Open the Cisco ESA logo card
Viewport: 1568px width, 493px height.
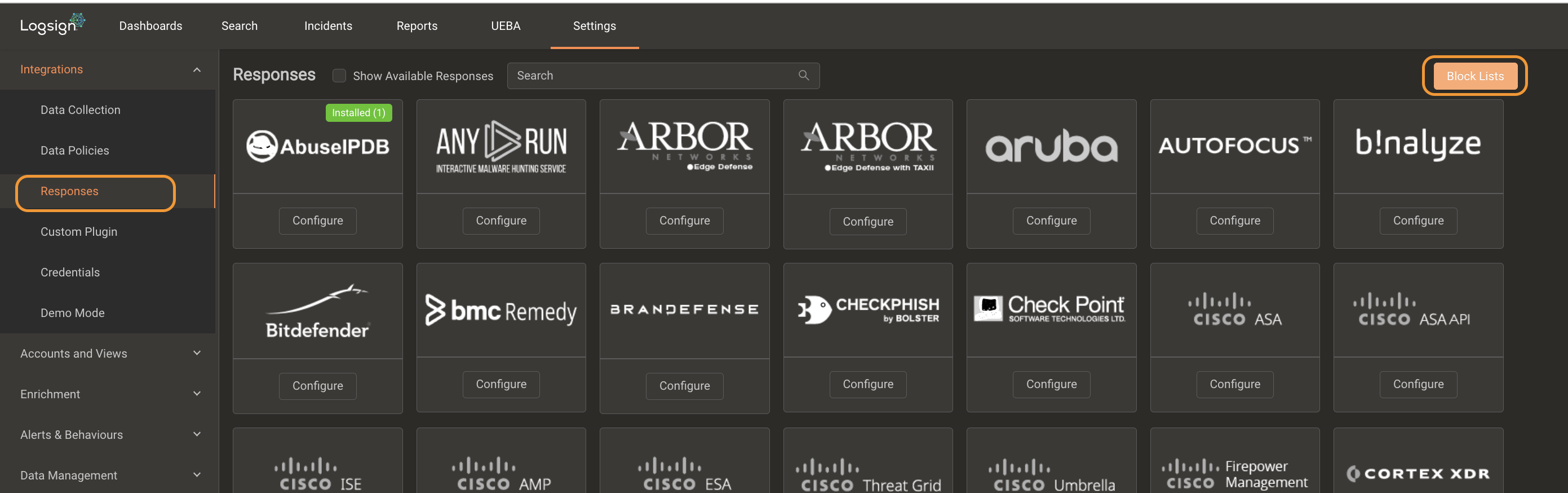coord(684,474)
